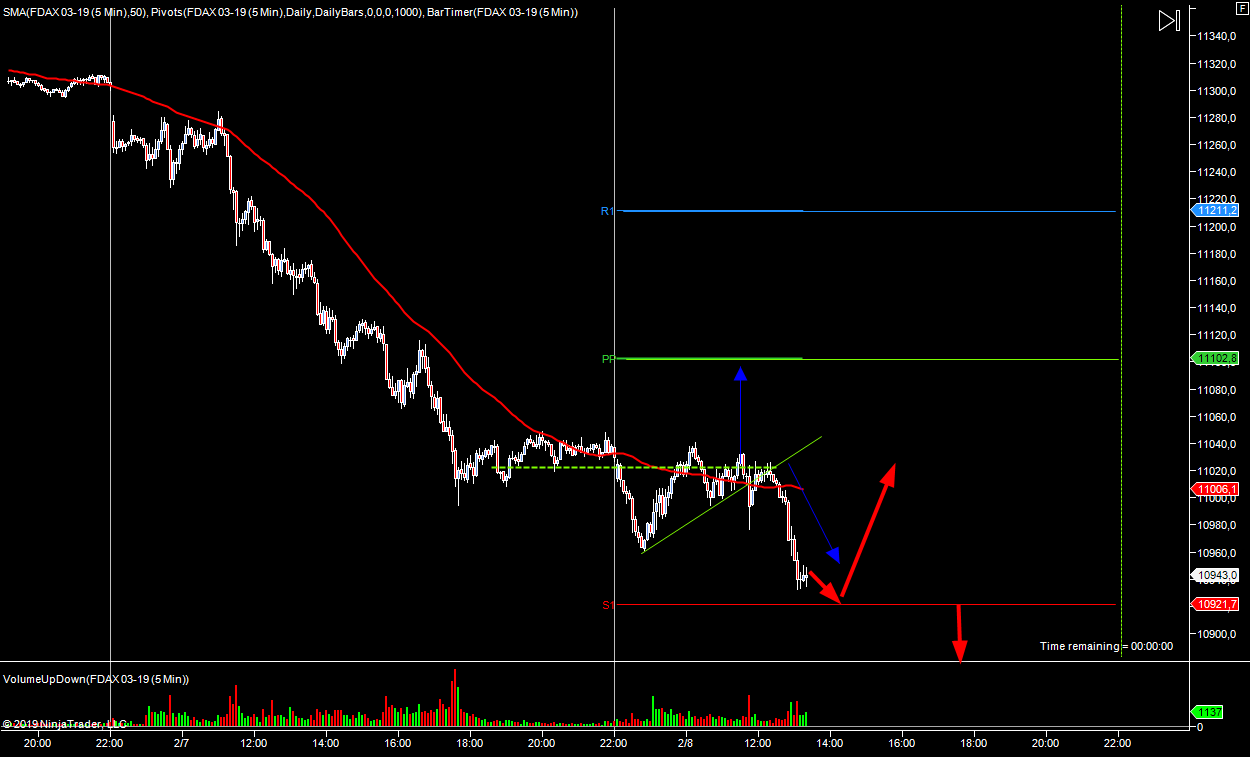Click the S1 support line label
This screenshot has height=757, width=1250.
[x=606, y=605]
